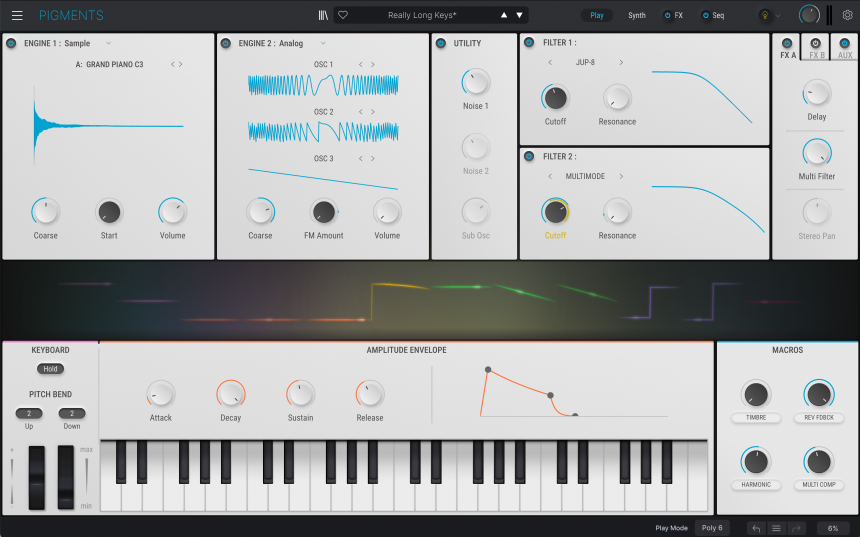Expand Engine 1 Sample type dropdown
The height and width of the screenshot is (537, 860).
tap(109, 43)
